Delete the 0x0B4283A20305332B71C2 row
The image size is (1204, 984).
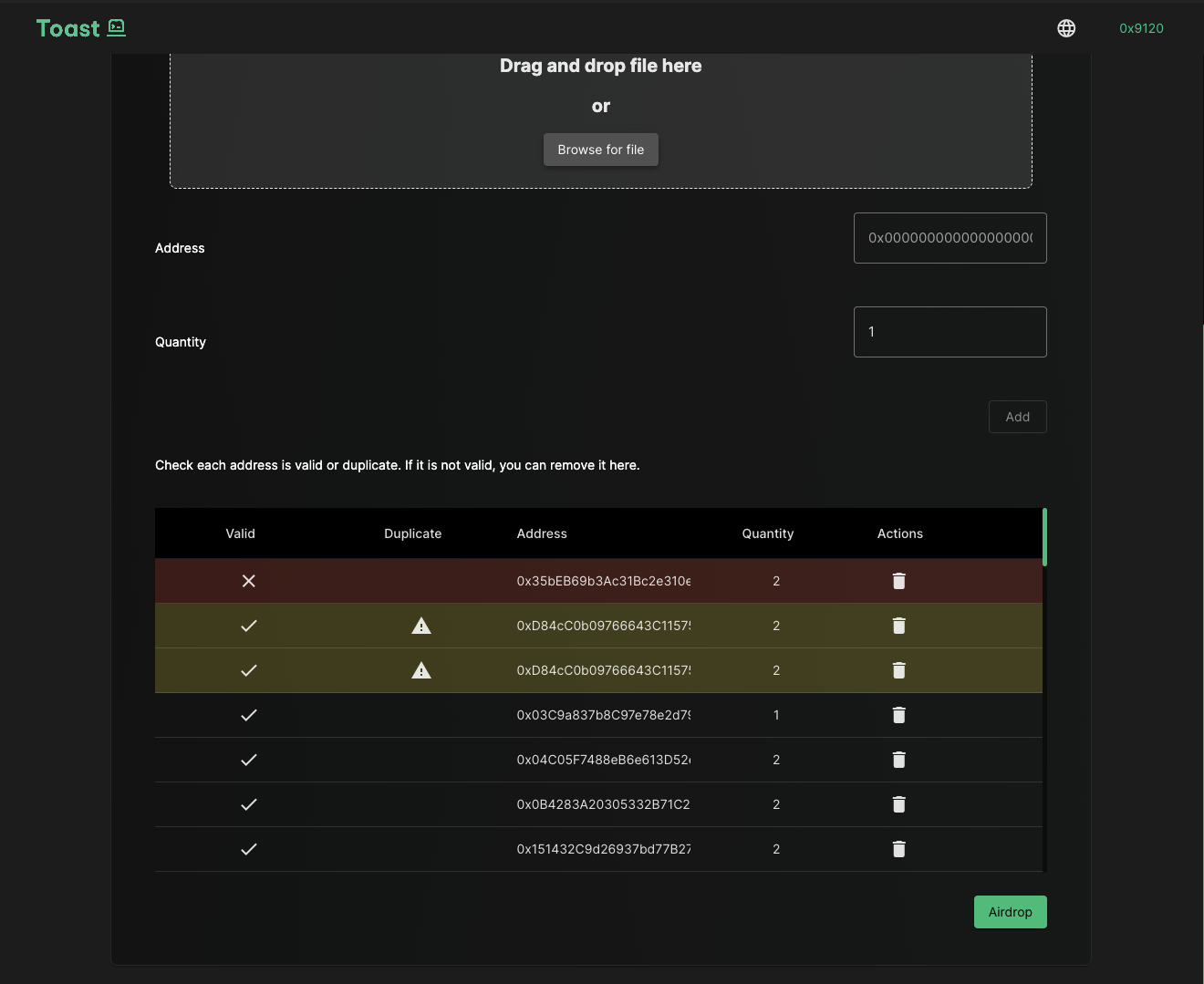coord(899,804)
